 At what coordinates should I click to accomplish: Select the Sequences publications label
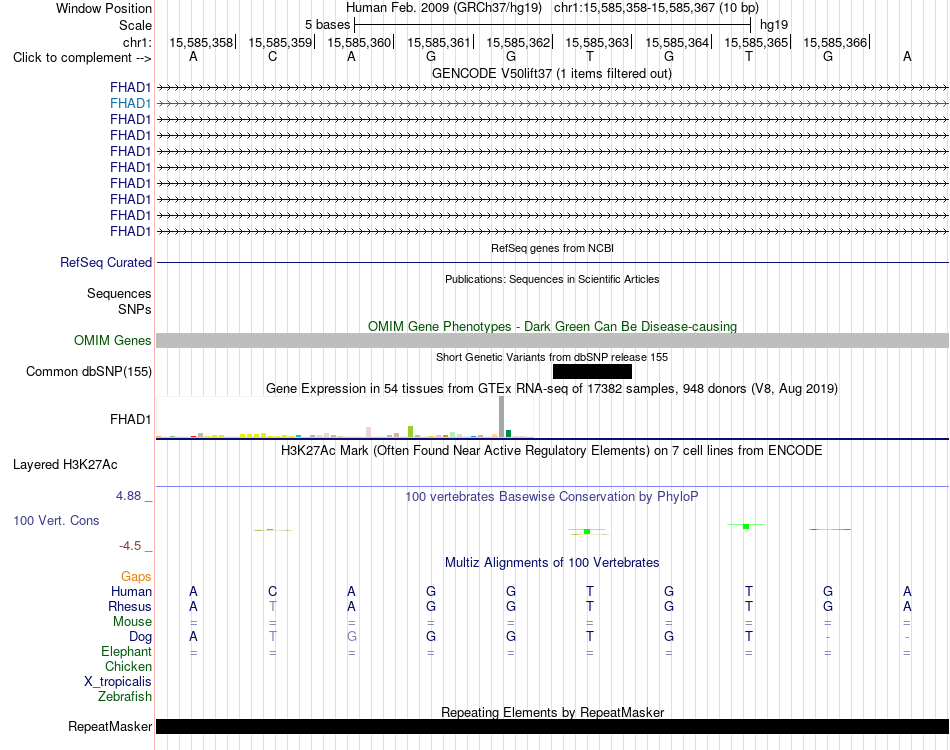point(119,293)
